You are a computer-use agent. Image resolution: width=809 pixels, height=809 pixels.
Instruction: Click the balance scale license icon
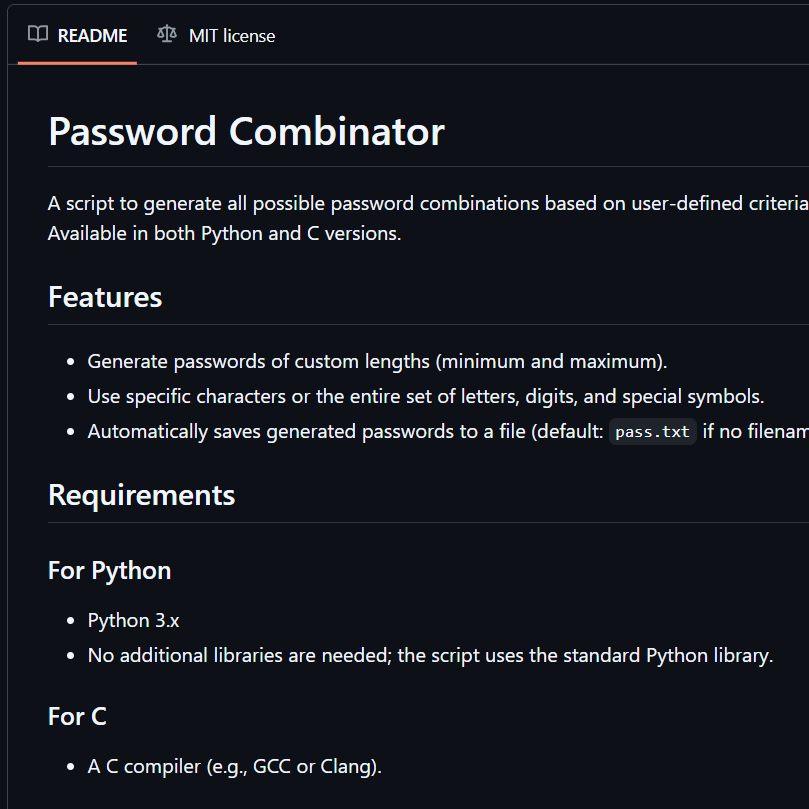click(x=166, y=35)
